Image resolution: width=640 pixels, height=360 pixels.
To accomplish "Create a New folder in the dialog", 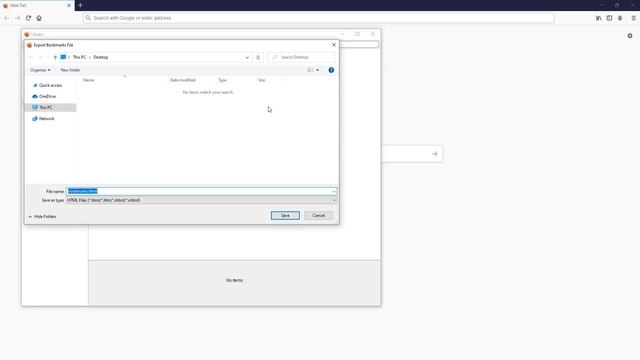I will tap(70, 70).
